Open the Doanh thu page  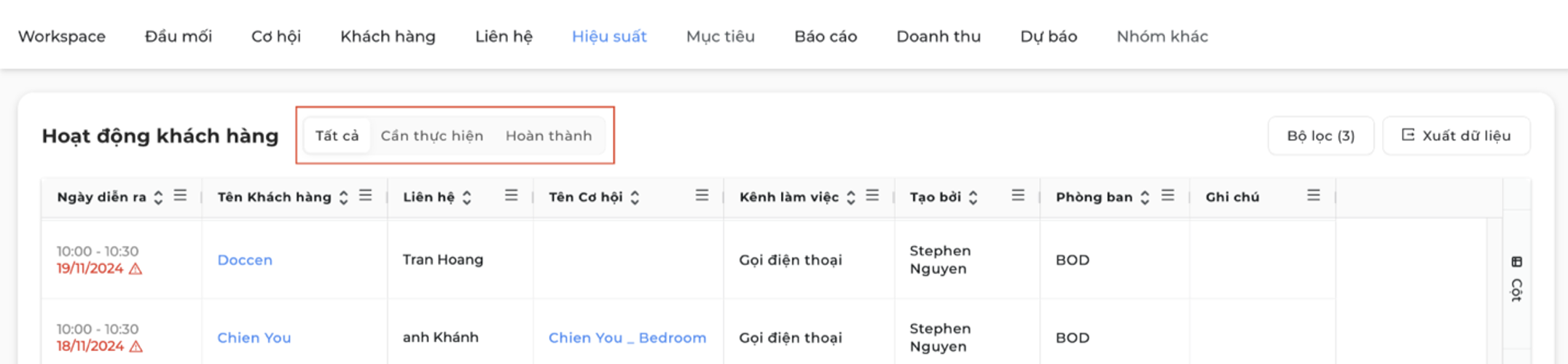(x=938, y=36)
